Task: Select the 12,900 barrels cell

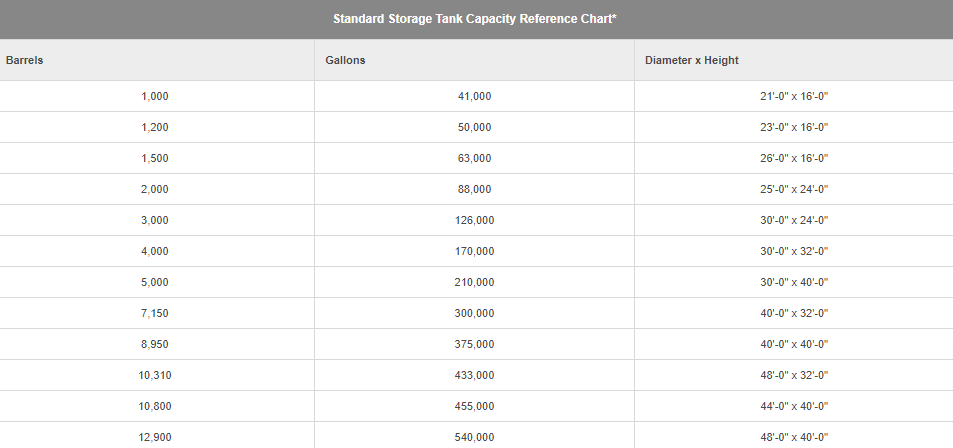Action: [156, 437]
